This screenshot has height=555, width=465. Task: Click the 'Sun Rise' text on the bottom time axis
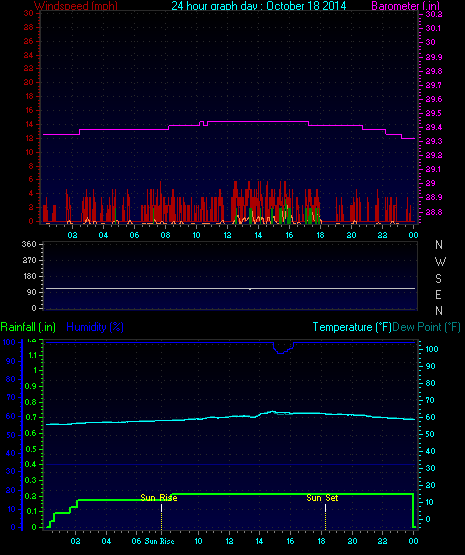coord(159,541)
